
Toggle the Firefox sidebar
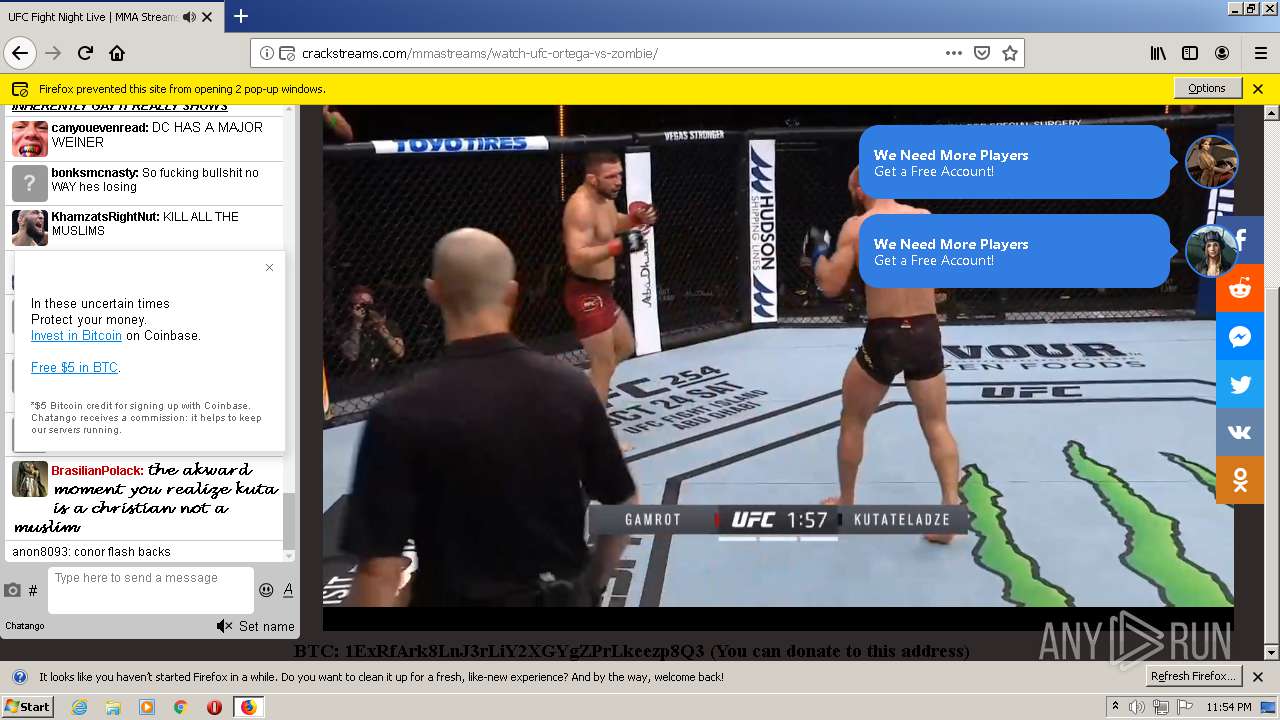1190,53
